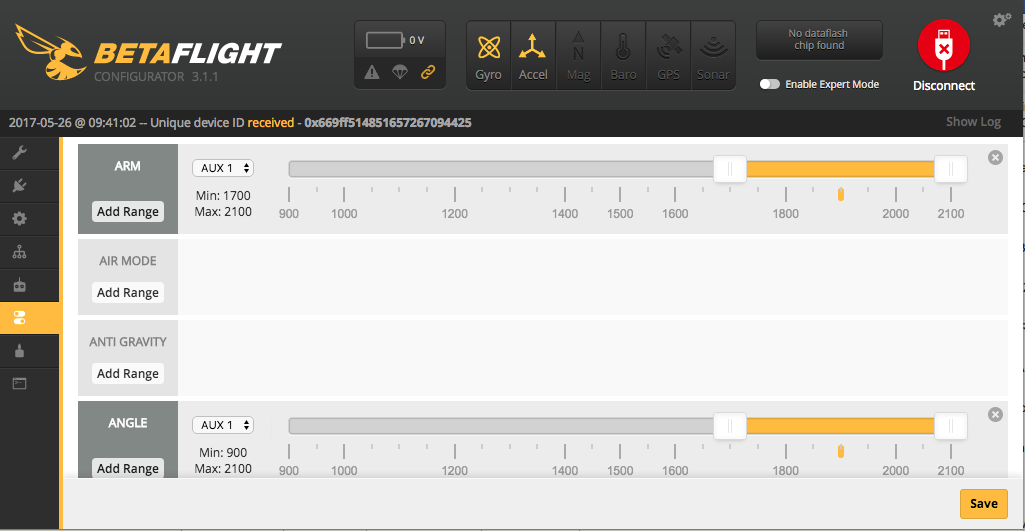Open the ARM AUX 1 channel dropdown
The height and width of the screenshot is (531, 1025).
(223, 168)
